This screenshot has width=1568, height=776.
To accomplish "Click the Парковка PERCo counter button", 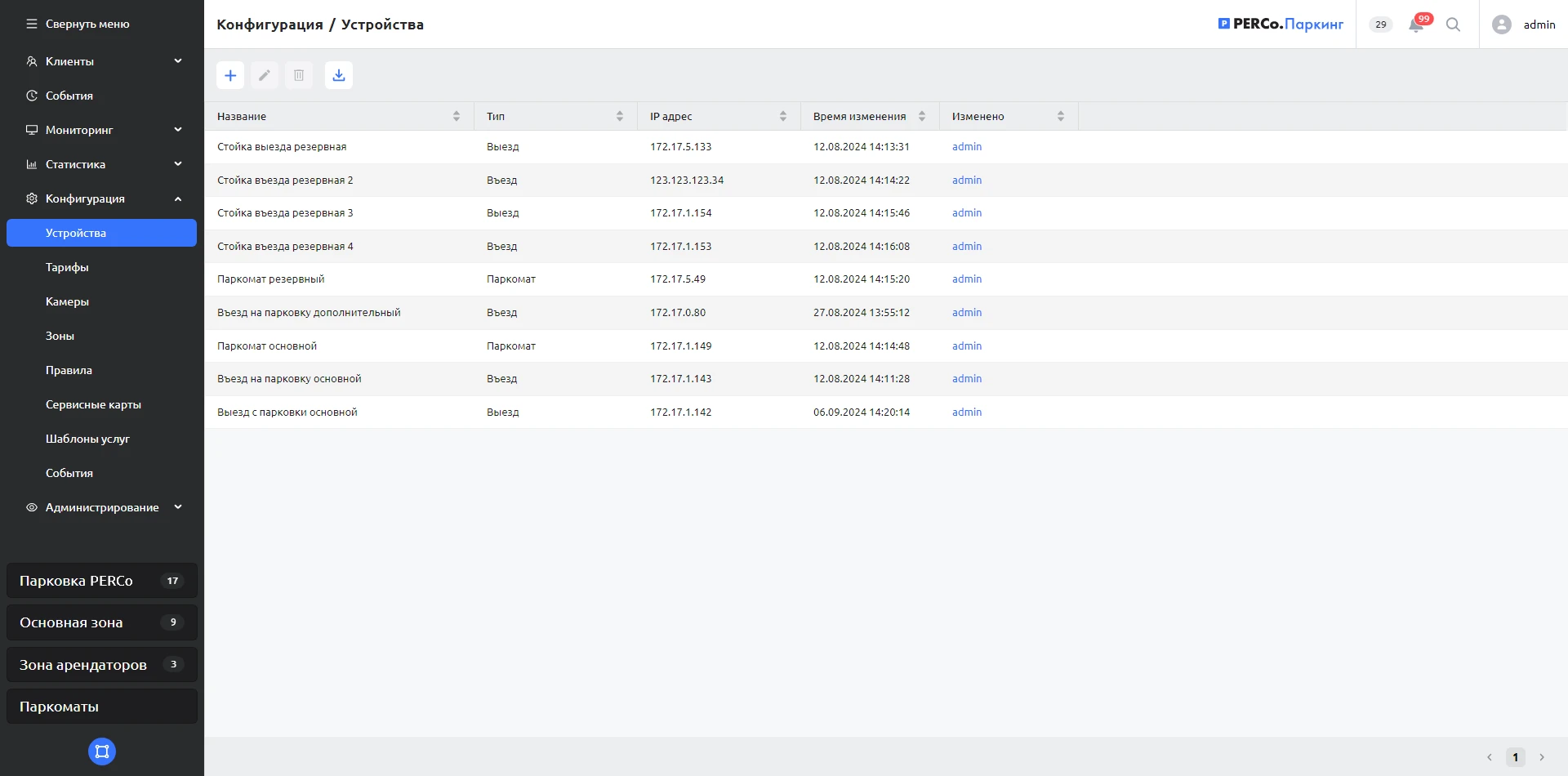I will [102, 581].
